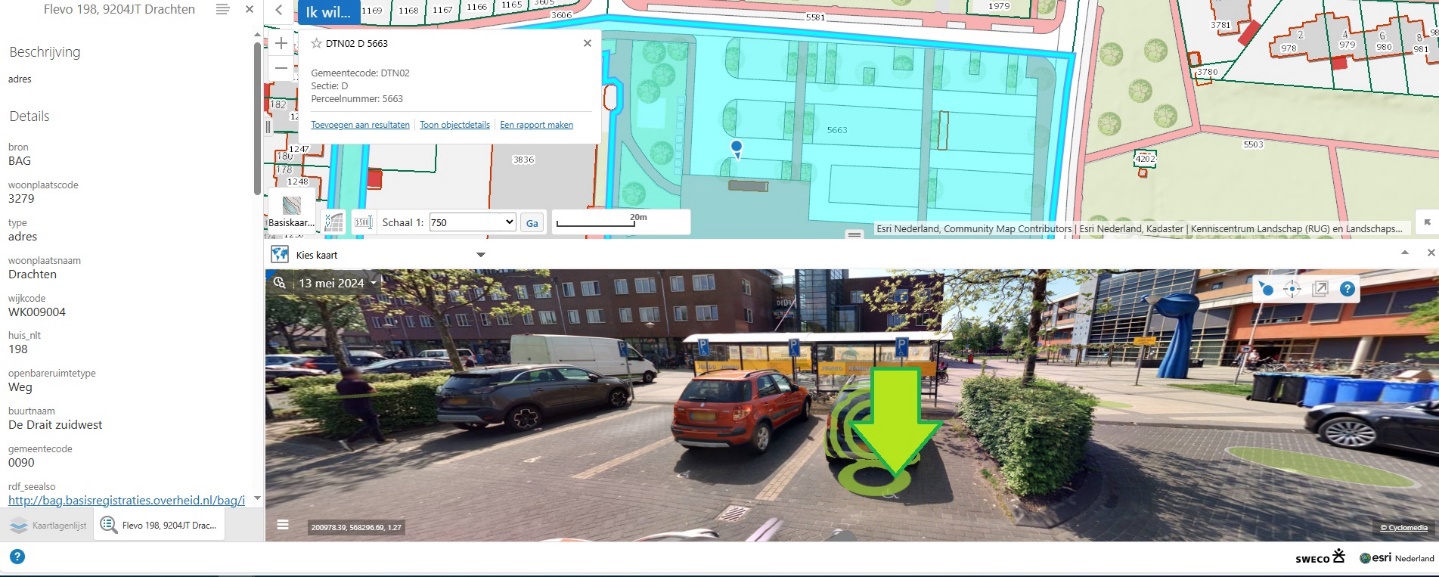The image size is (1439, 577).
Task: Toggle the scale input tool beside Schaal
Action: [x=363, y=222]
